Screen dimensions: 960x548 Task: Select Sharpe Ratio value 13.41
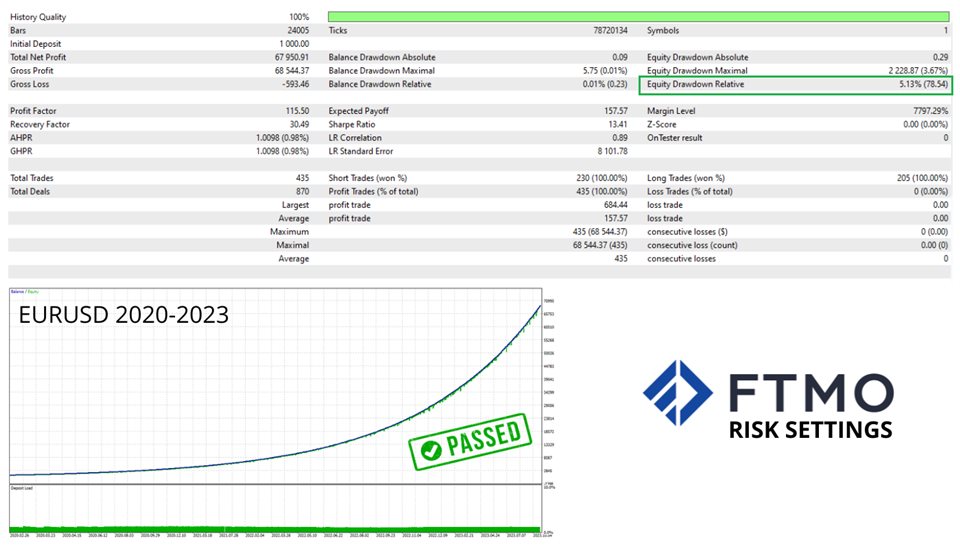pos(618,124)
